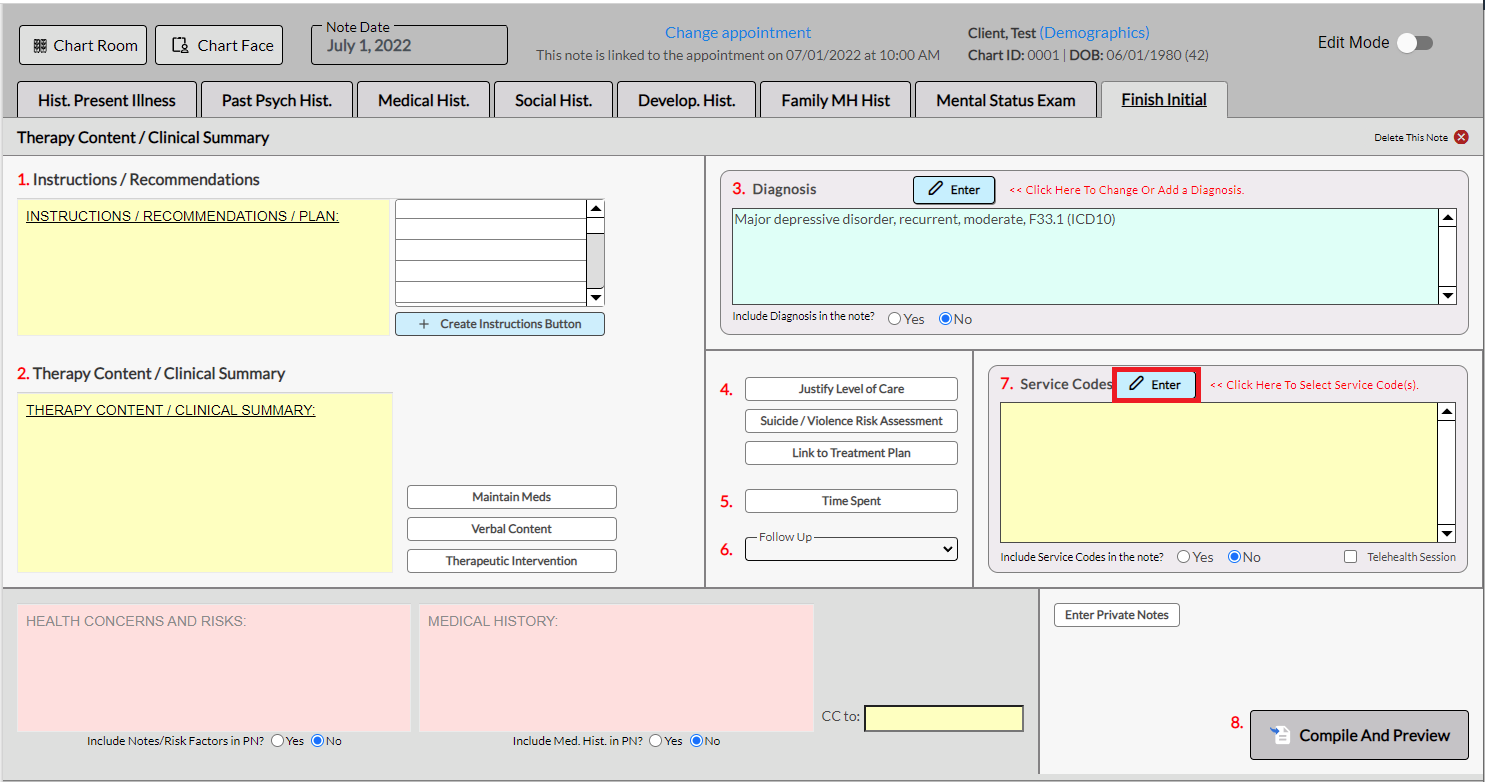Select Yes for Include Diagnosis in note

(x=895, y=319)
